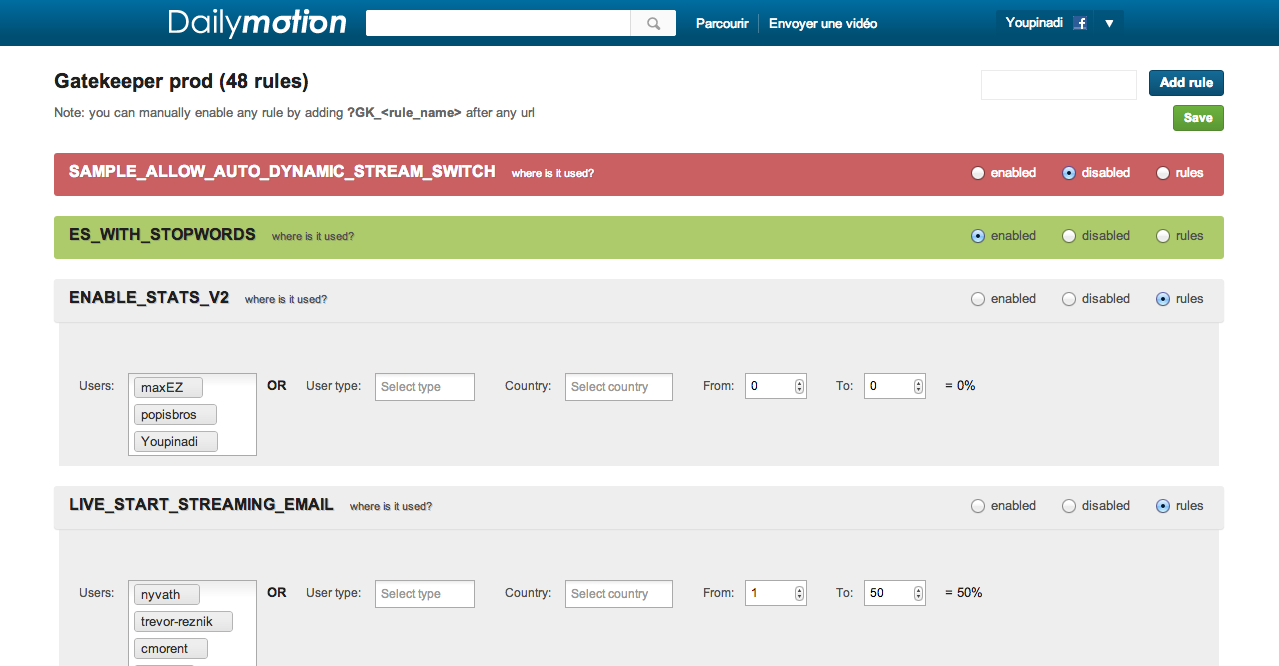Open Select type dropdown in ENABLE_STATS_V2

coord(425,387)
